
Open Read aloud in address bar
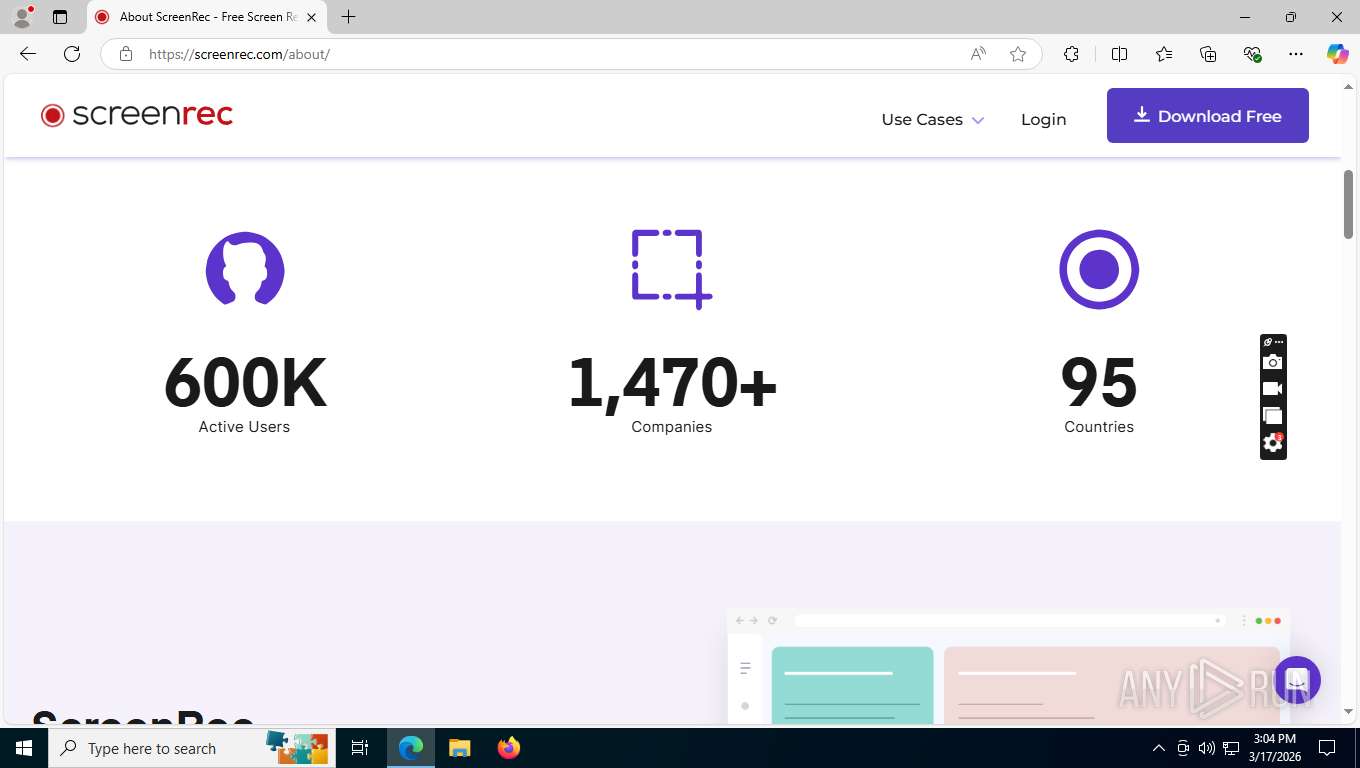tap(978, 54)
